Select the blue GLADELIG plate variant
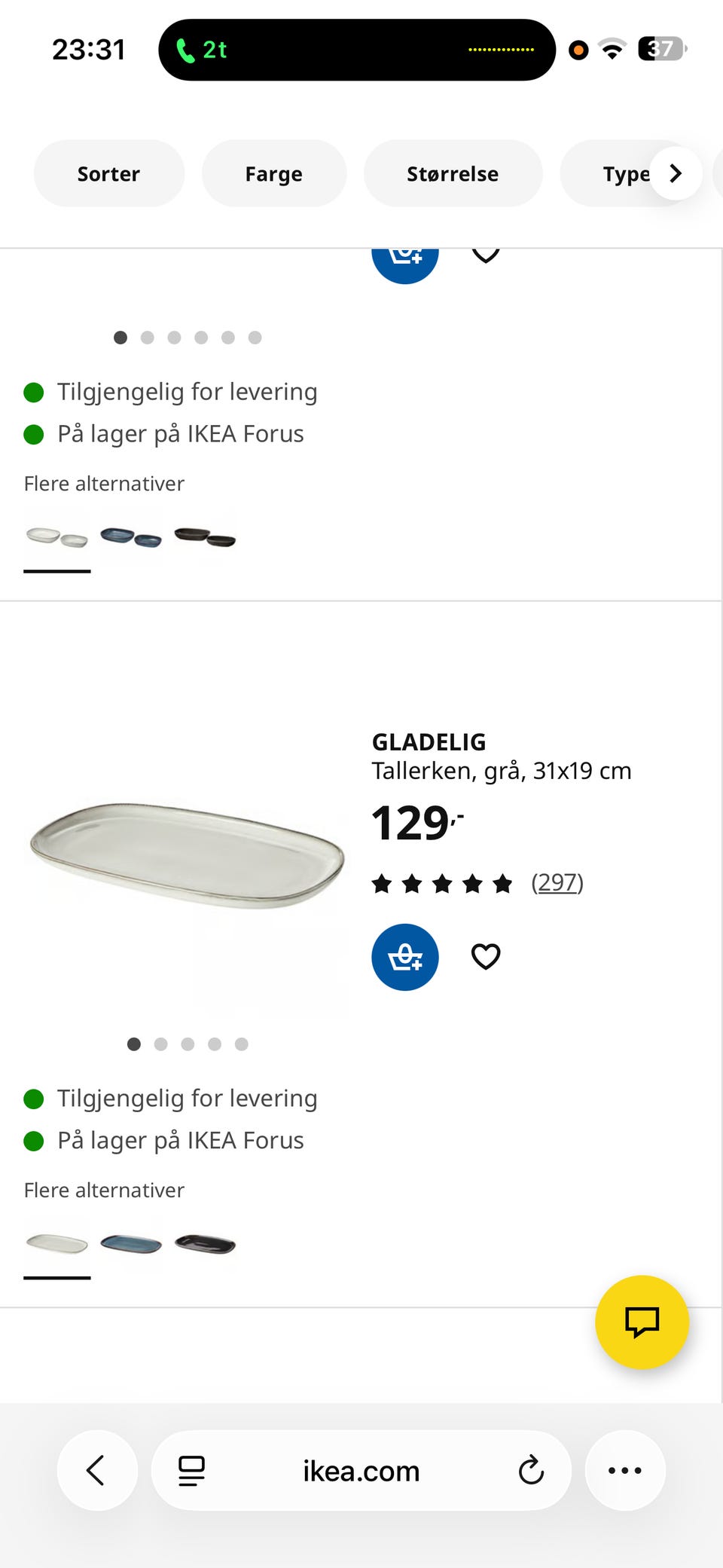This screenshot has height=1568, width=723. point(131,1244)
